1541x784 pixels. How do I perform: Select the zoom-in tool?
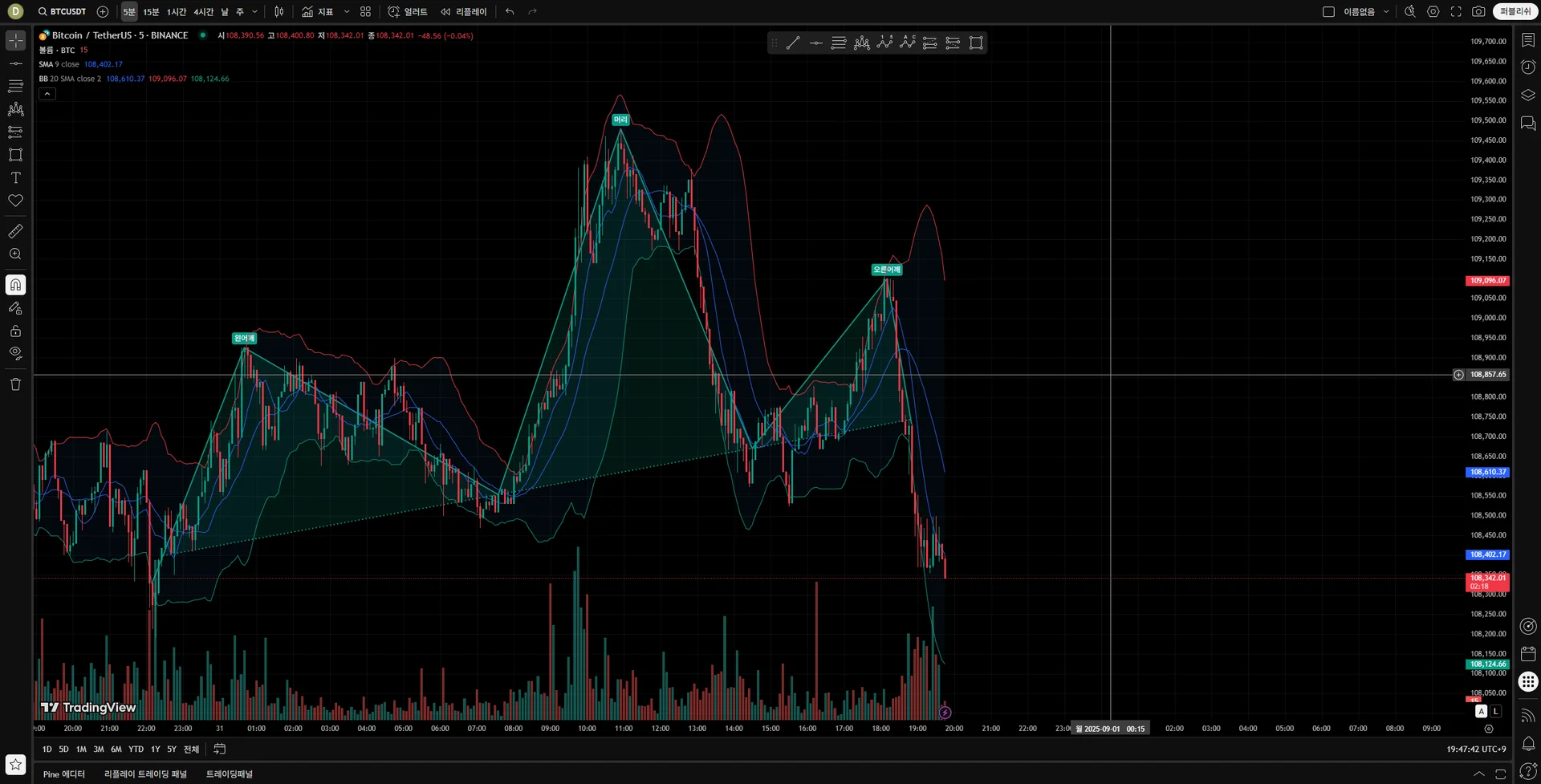click(15, 254)
